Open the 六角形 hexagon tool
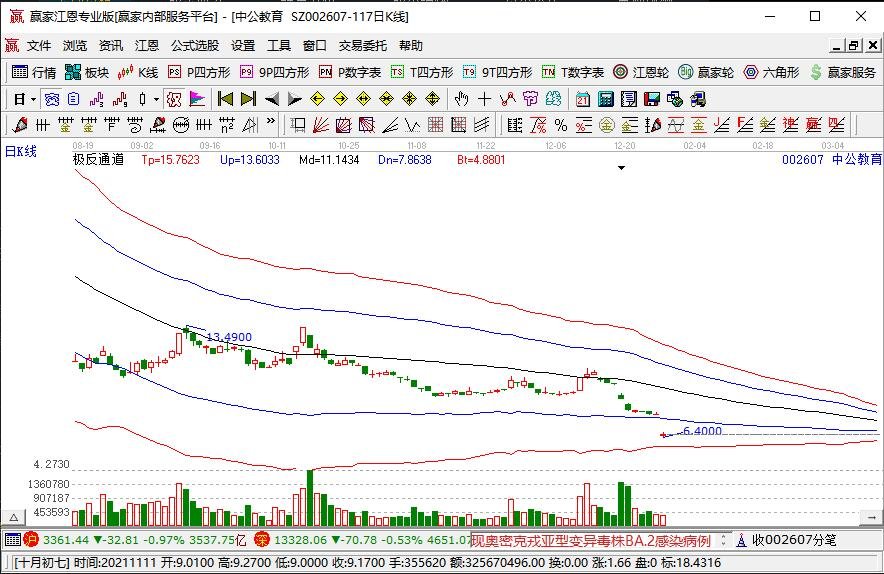This screenshot has width=884, height=574. pos(772,72)
